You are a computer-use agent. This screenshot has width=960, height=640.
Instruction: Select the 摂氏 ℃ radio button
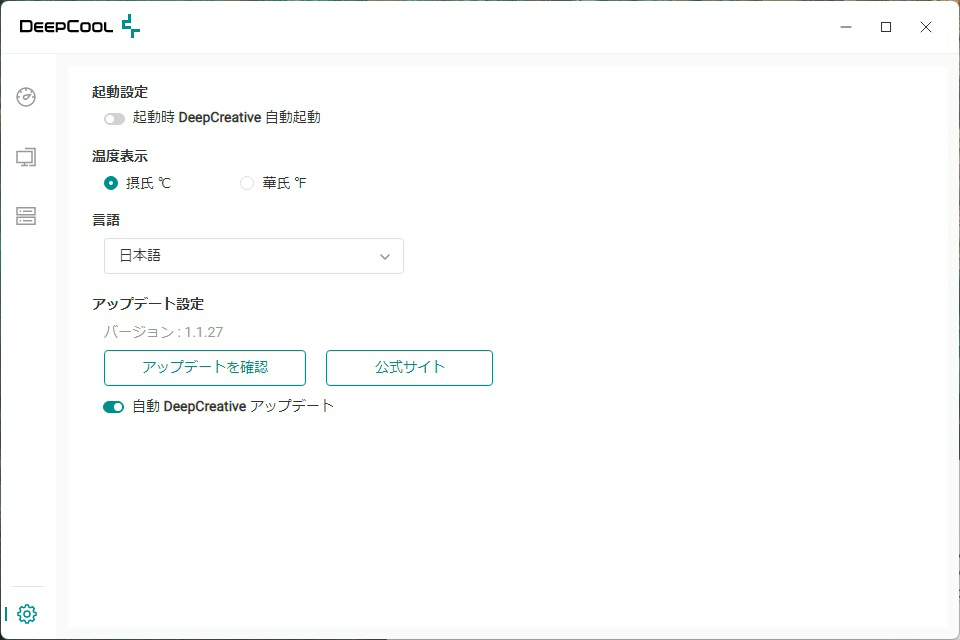[x=111, y=183]
